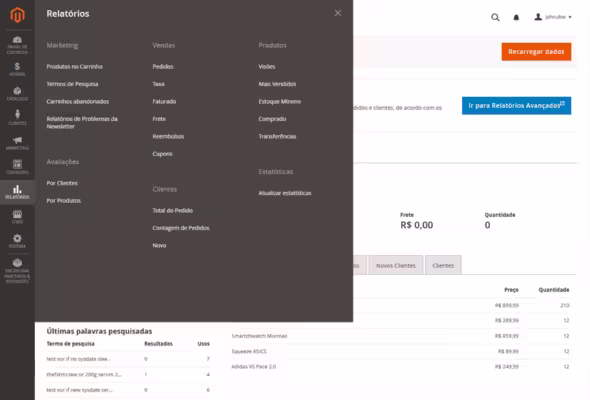Open the Pedidos sales report
This screenshot has height=400, width=590.
pyautogui.click(x=163, y=67)
